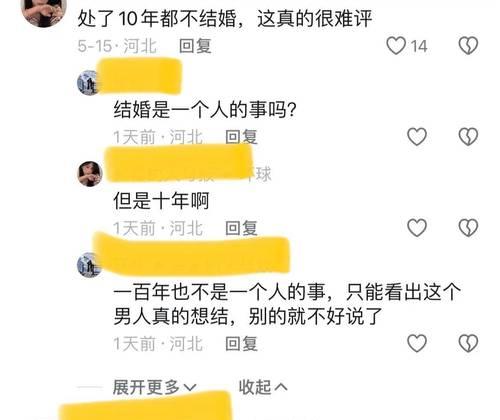Open avatar beside '结婚是一个人的事吗?' reply
Image resolution: width=500 pixels, height=420 pixels.
coord(88,83)
